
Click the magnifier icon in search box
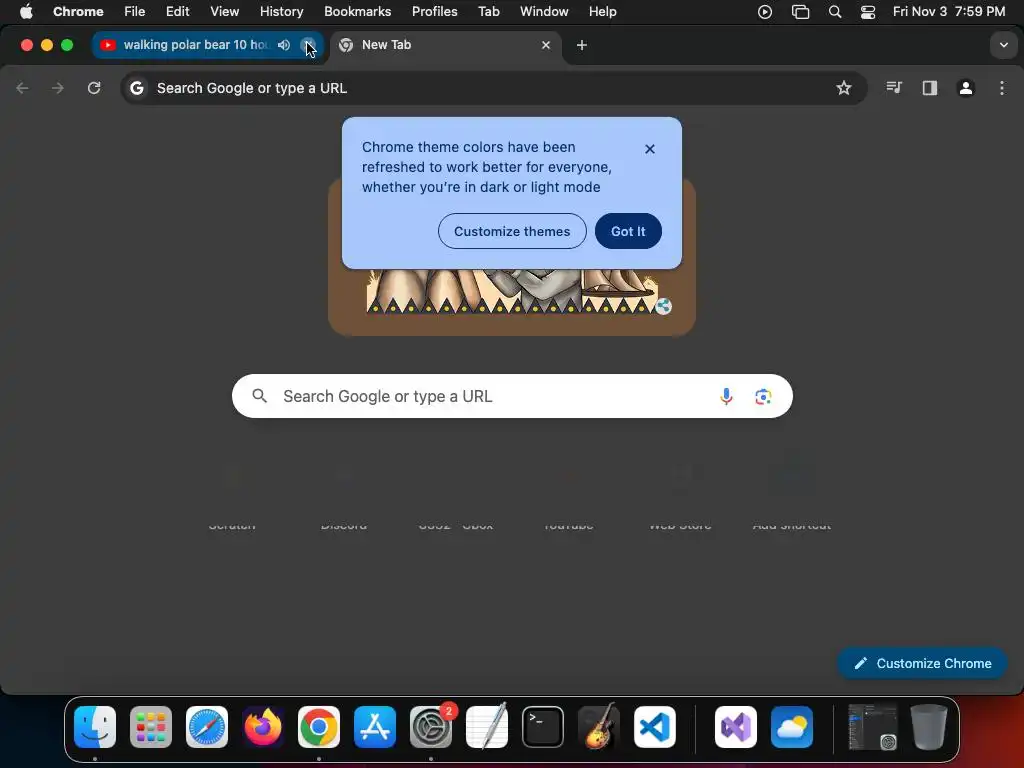coord(259,396)
